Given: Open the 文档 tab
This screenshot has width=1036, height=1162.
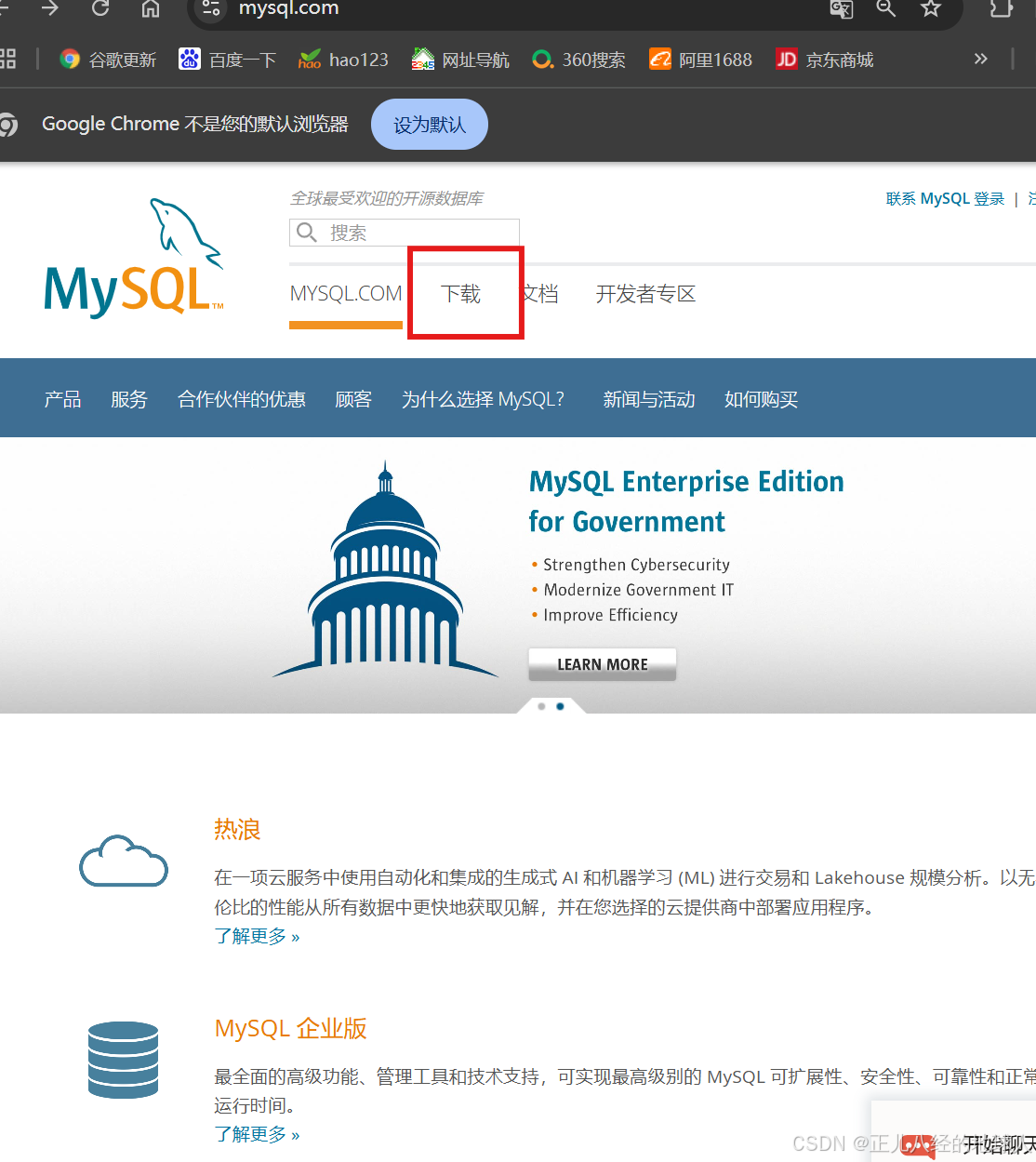Looking at the screenshot, I should tap(540, 294).
